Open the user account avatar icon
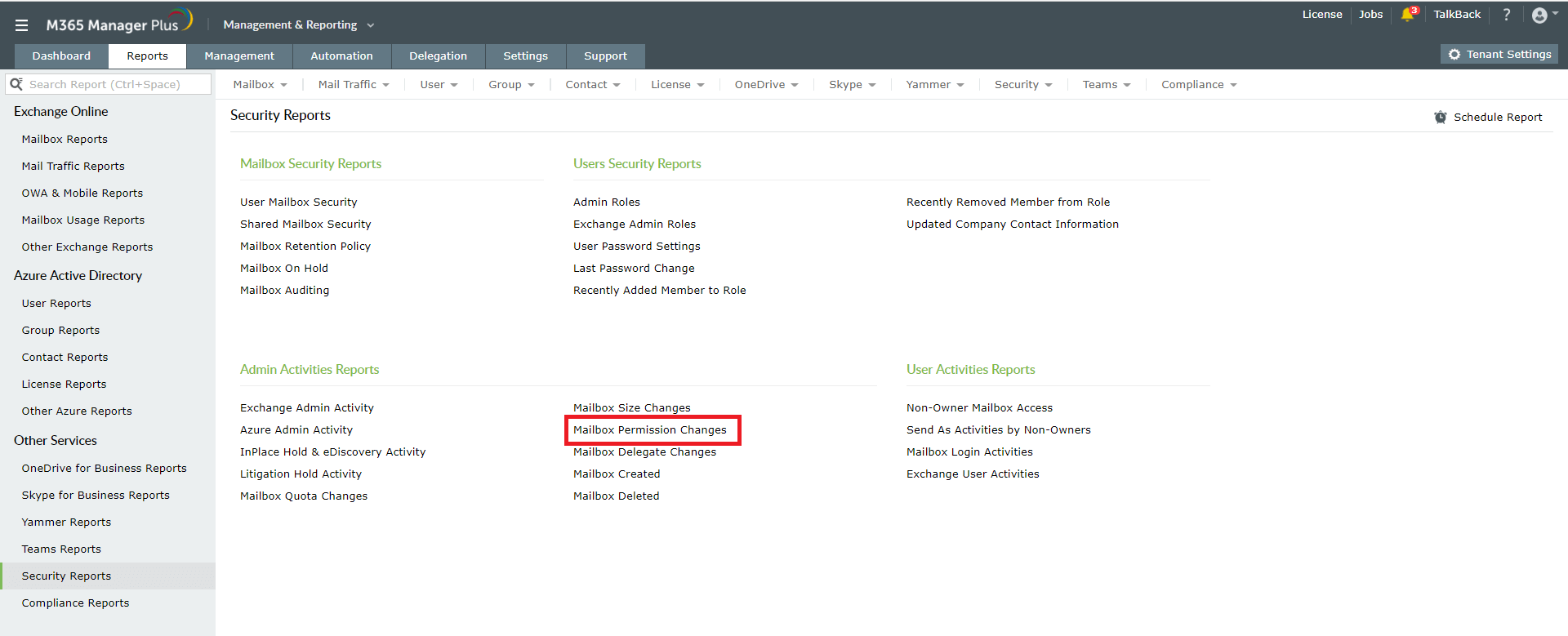The image size is (1568, 636). pos(1539,15)
